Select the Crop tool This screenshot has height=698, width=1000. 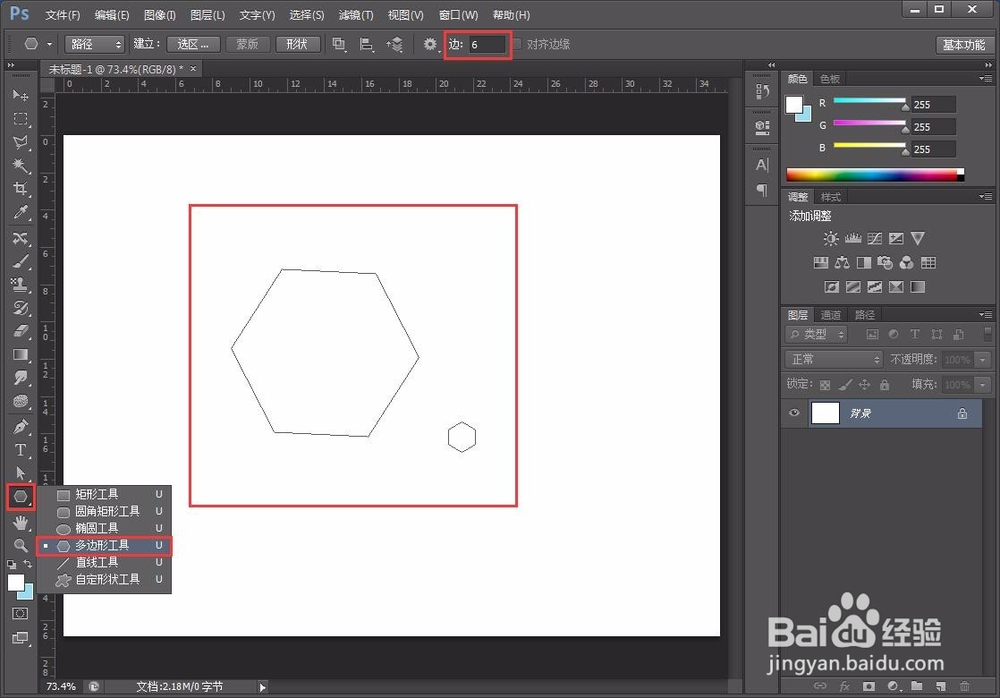[x=20, y=189]
